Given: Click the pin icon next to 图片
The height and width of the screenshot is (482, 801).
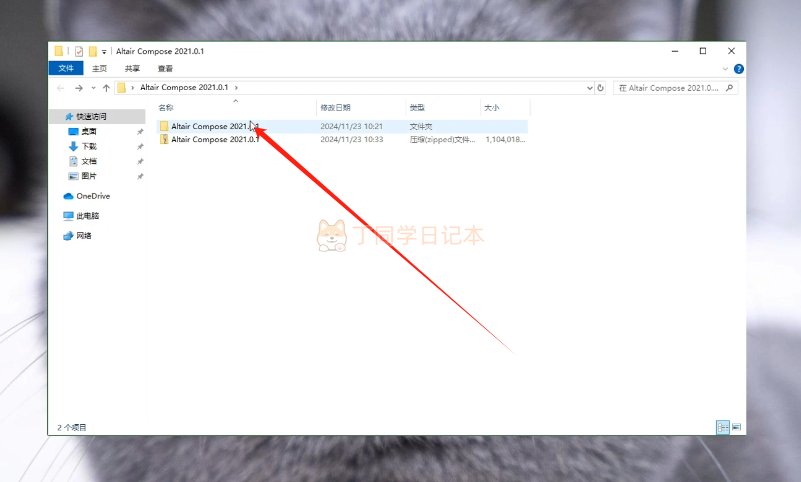Looking at the screenshot, I should pos(140,176).
